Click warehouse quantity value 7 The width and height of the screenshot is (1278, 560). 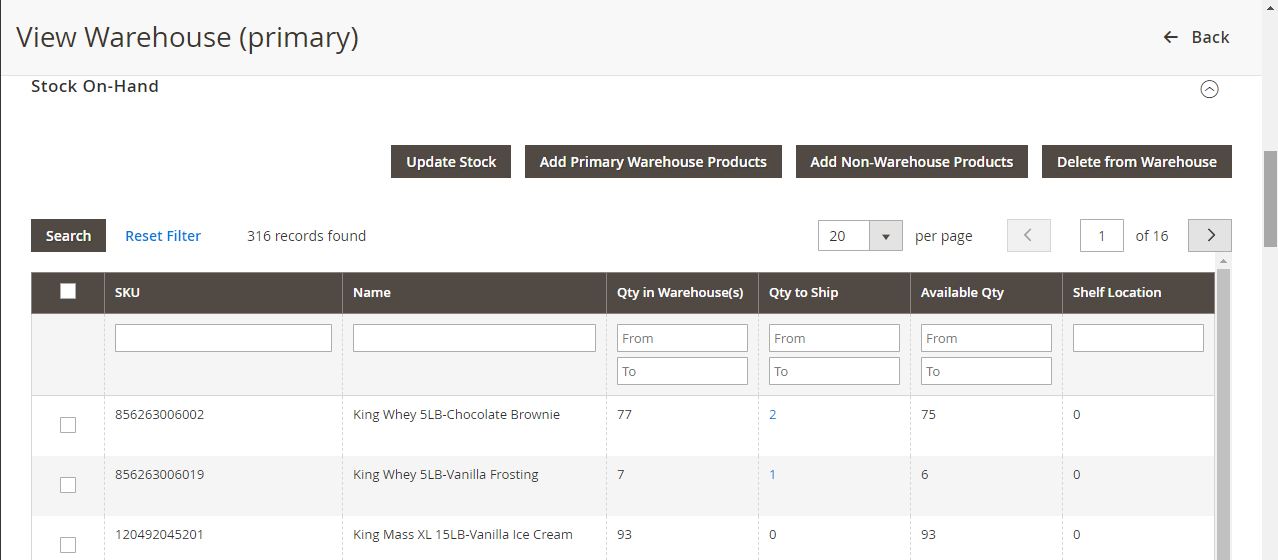point(621,475)
